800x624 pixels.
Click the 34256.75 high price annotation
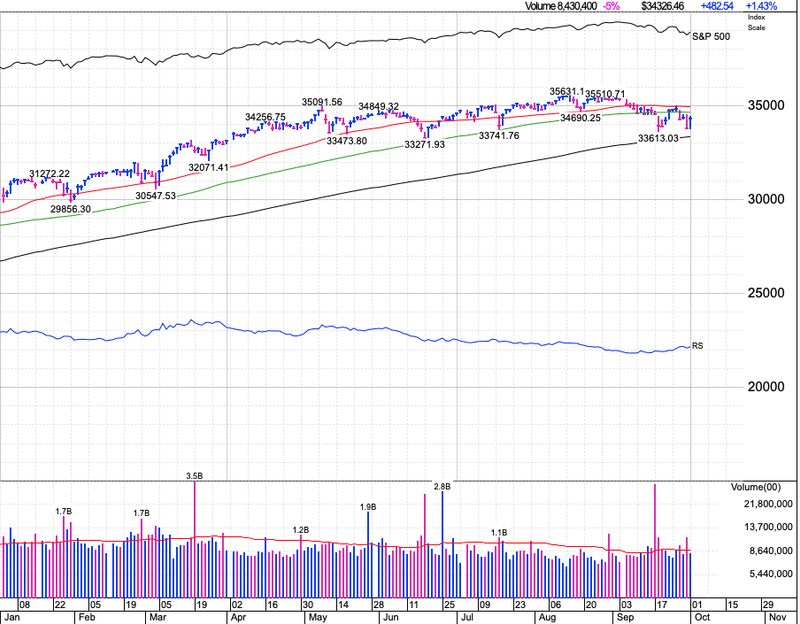click(265, 117)
